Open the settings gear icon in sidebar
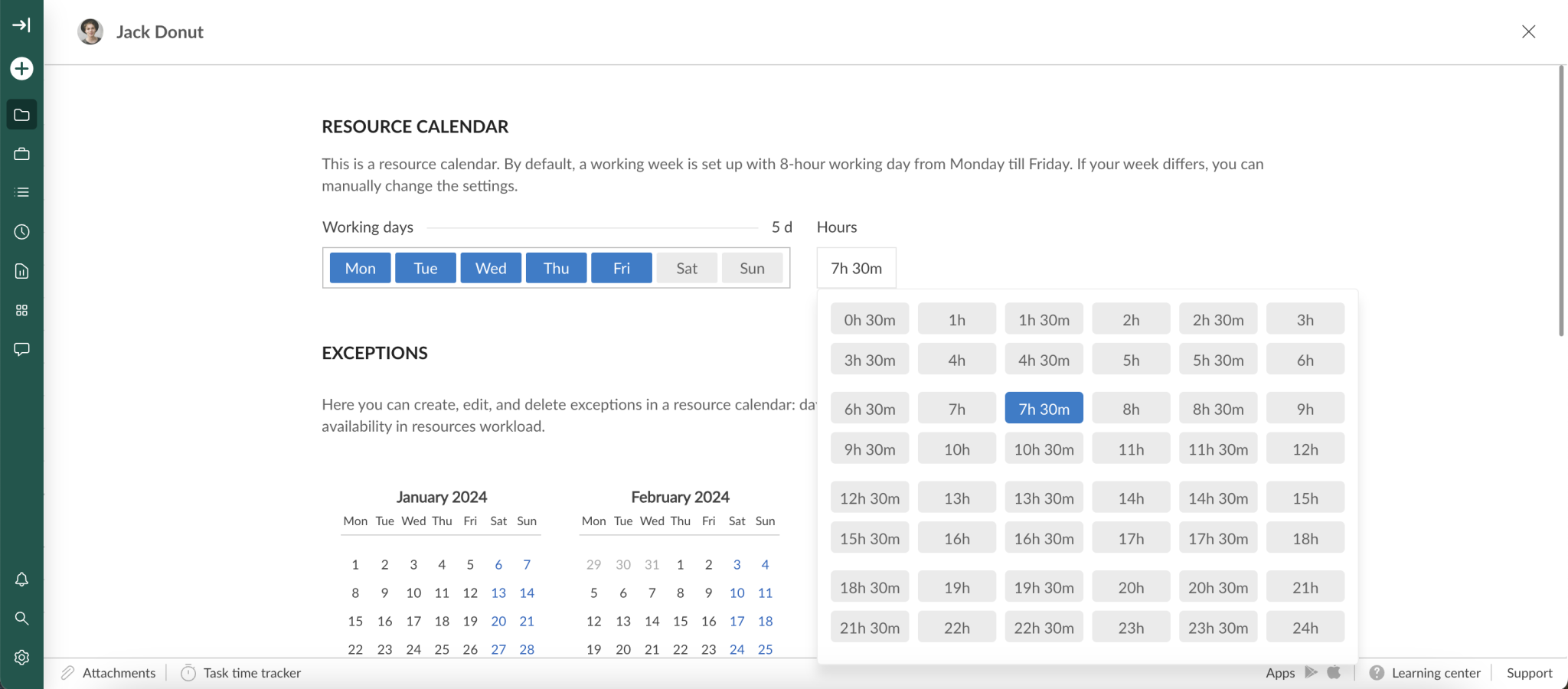This screenshot has width=1568, height=689. (21, 657)
